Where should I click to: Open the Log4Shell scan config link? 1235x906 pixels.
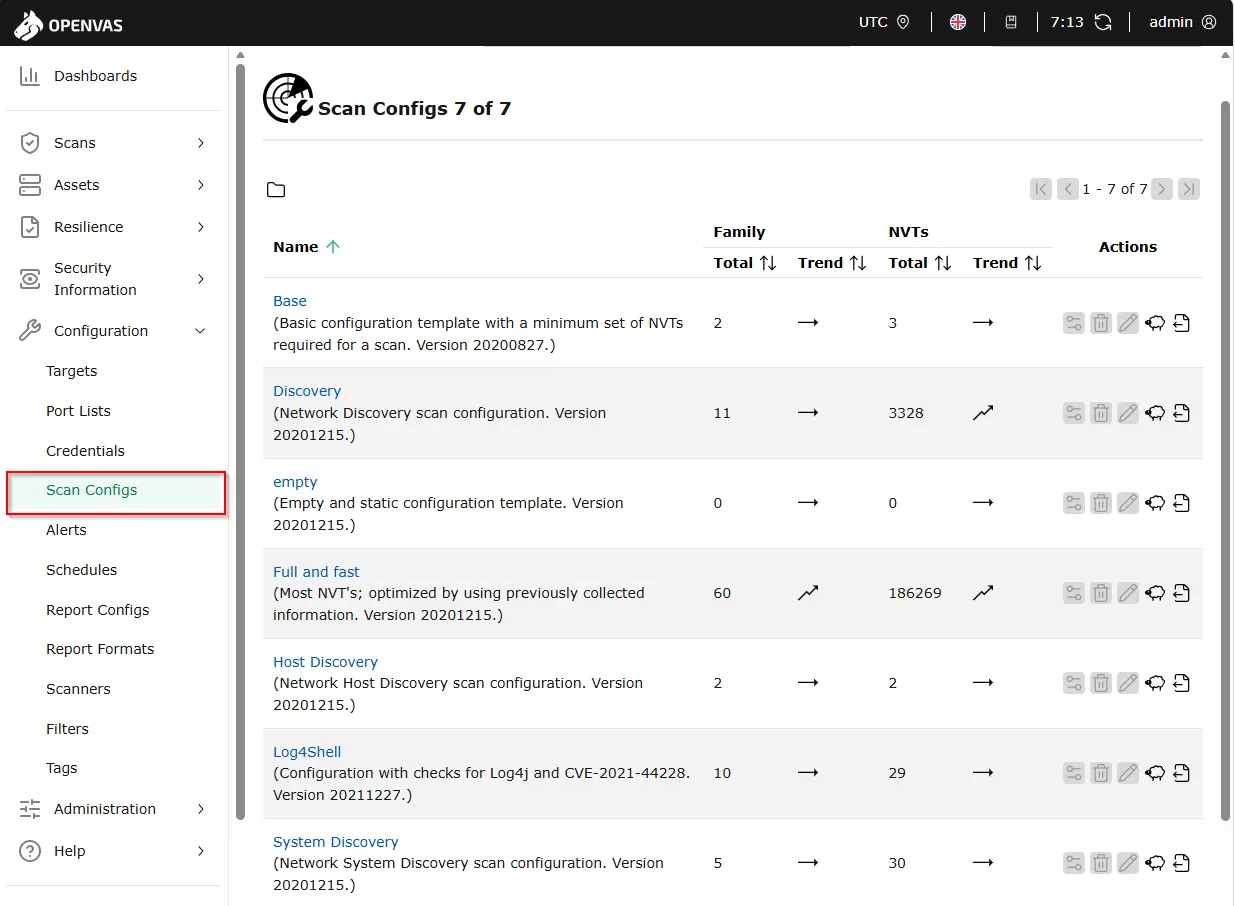[x=307, y=752]
